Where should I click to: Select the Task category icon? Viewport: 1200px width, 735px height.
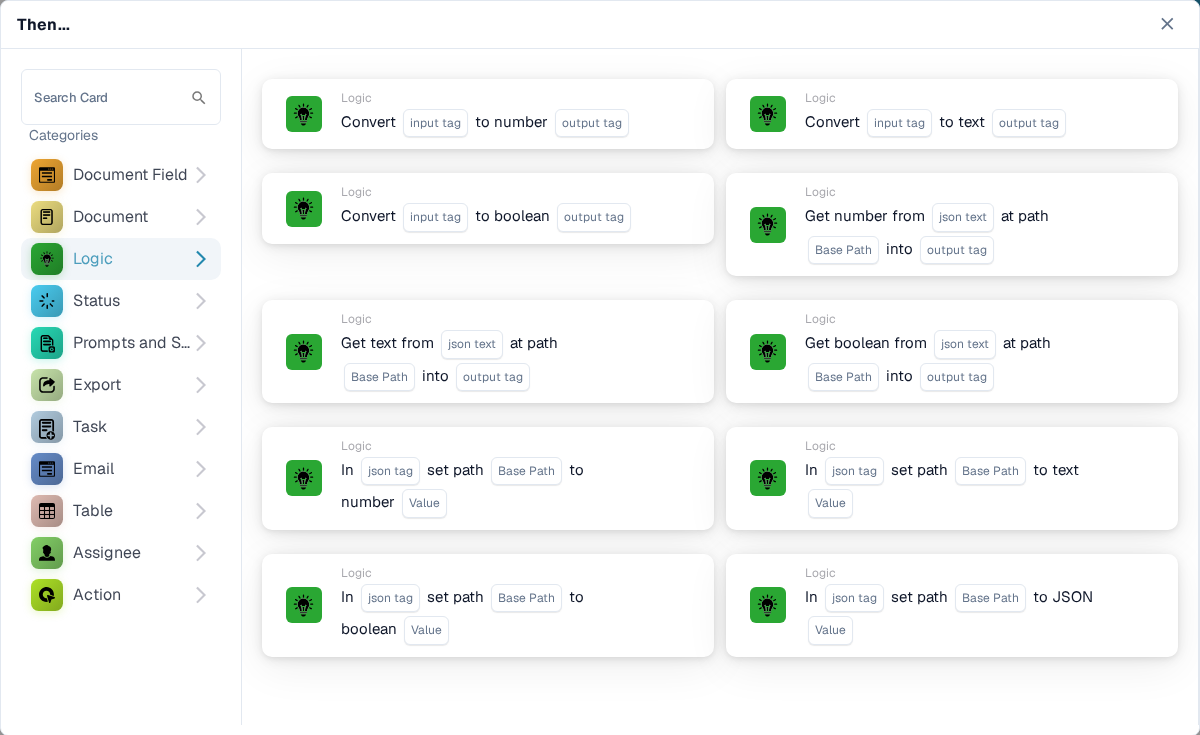pyautogui.click(x=47, y=427)
